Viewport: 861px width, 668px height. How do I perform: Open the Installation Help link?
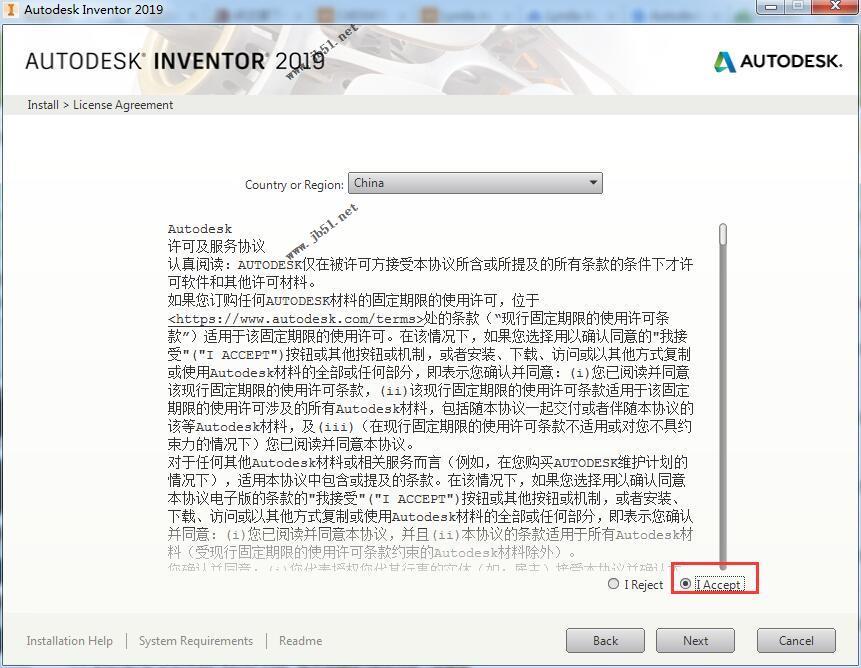(x=70, y=641)
